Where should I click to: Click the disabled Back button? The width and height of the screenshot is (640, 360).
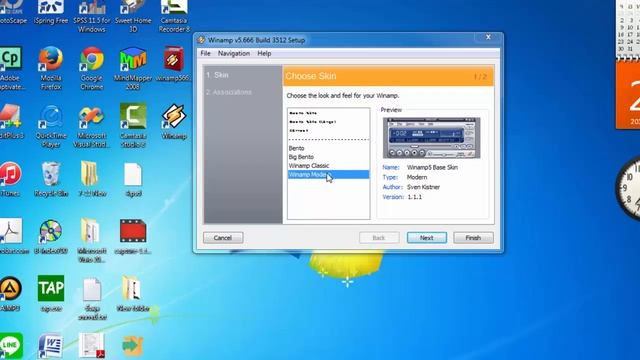click(x=379, y=238)
